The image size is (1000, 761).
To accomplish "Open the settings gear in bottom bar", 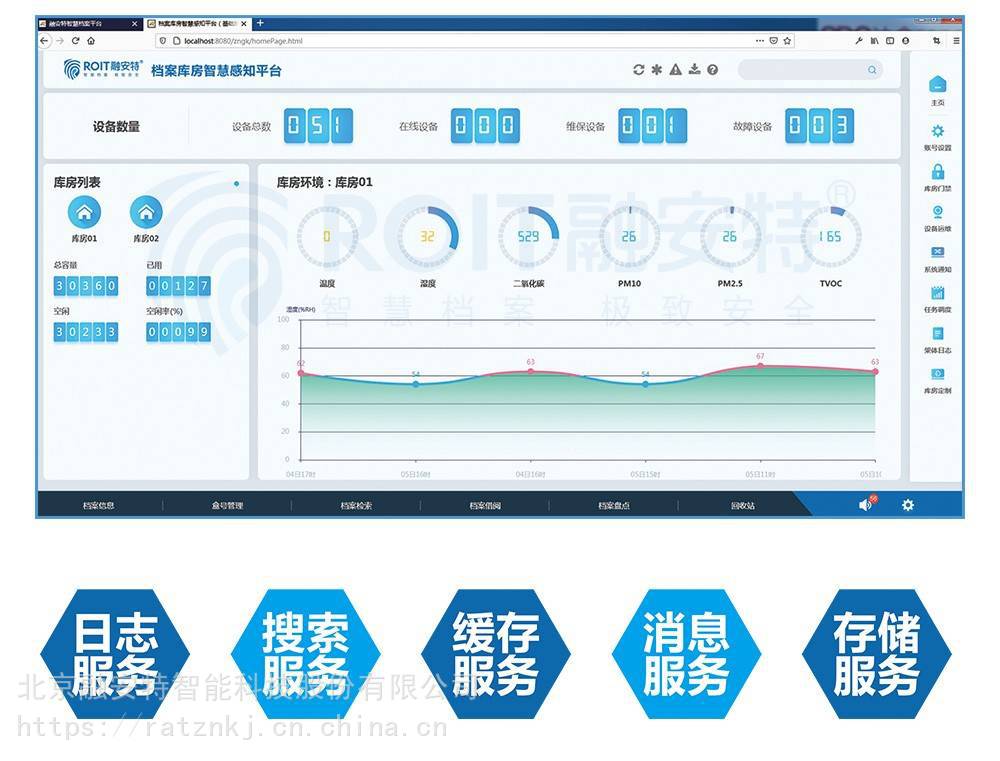I will [907, 505].
